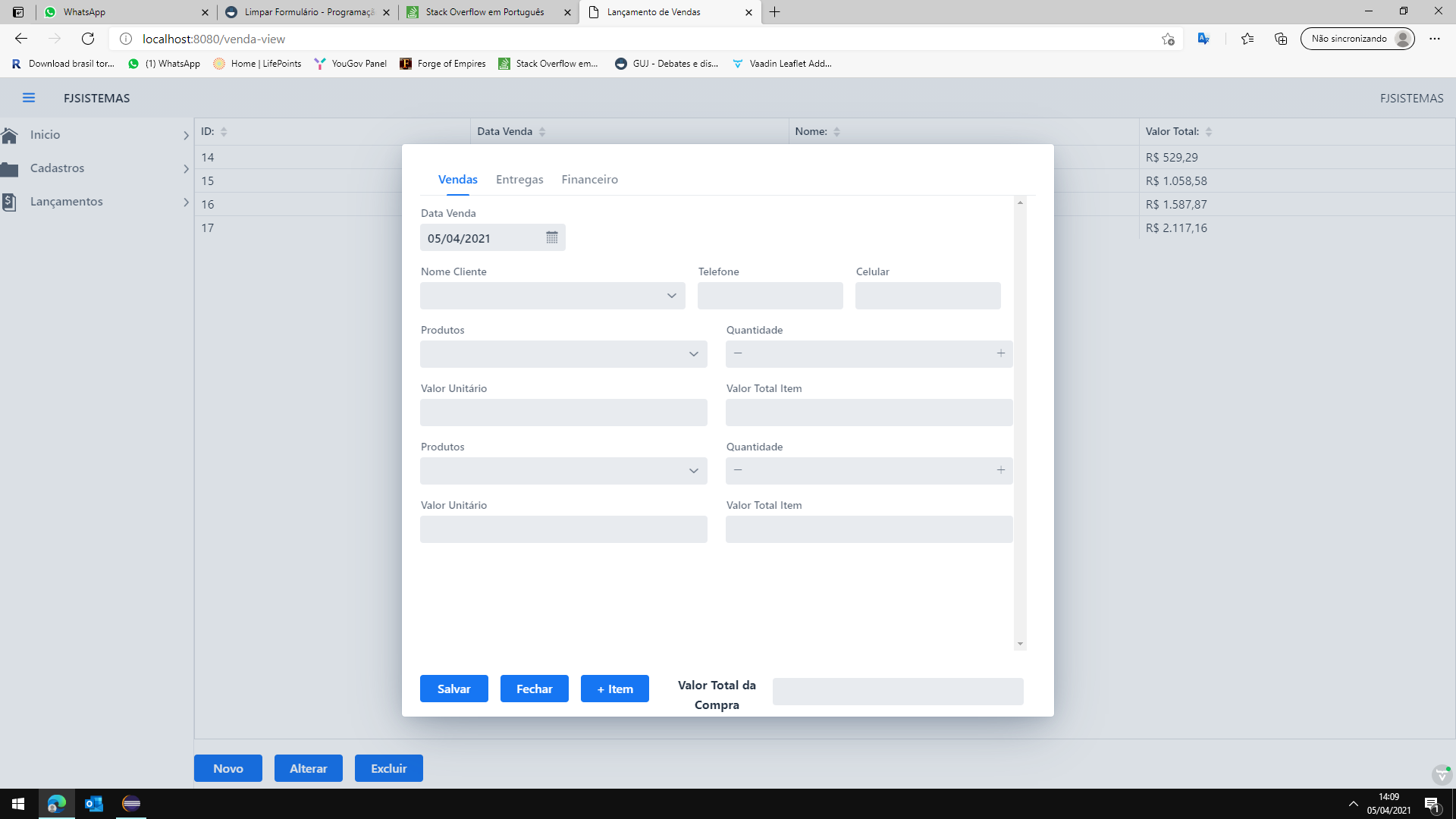Switch to the Entregas tab
The image size is (1456, 819).
[519, 180]
